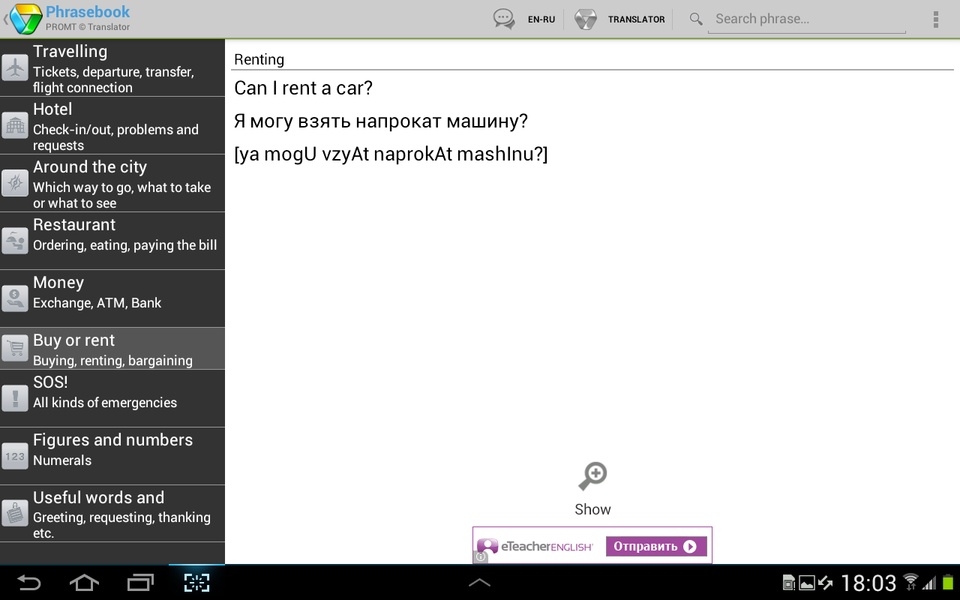Tap the transliteration '[ya mogU vzyAt naprokAt mashInu?]'
This screenshot has width=960, height=600.
[x=391, y=154]
